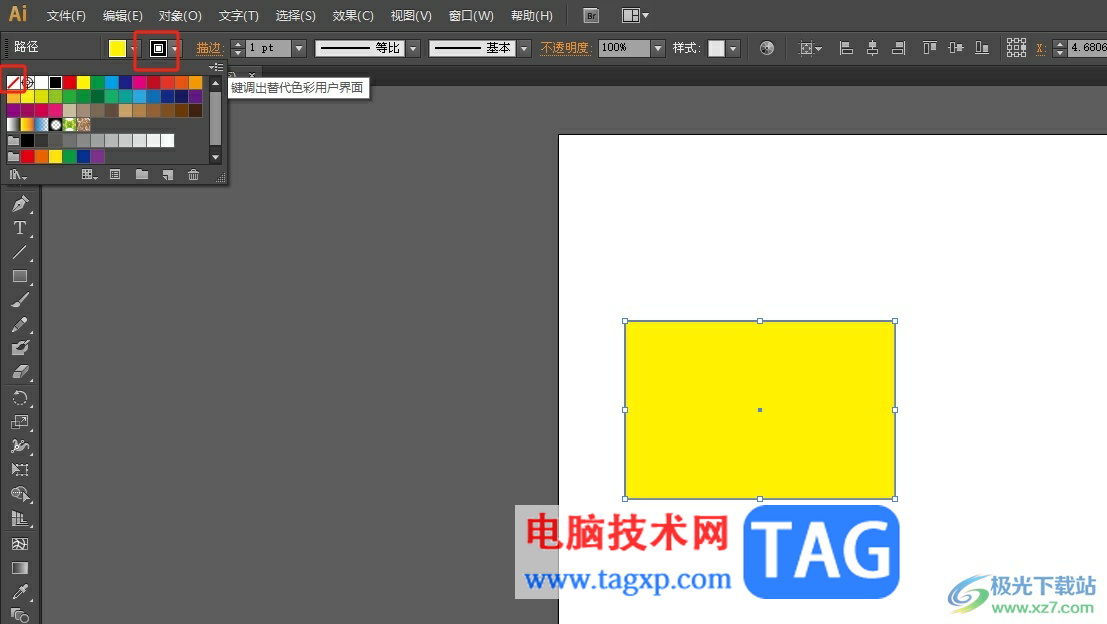The image size is (1107, 624).
Task: Align selection vertically to top
Action: (x=930, y=48)
